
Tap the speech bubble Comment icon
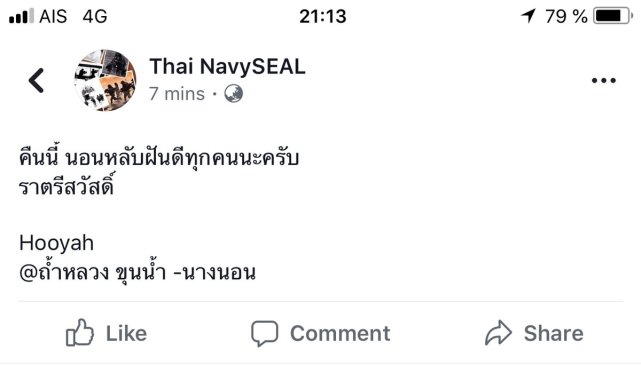click(x=264, y=333)
